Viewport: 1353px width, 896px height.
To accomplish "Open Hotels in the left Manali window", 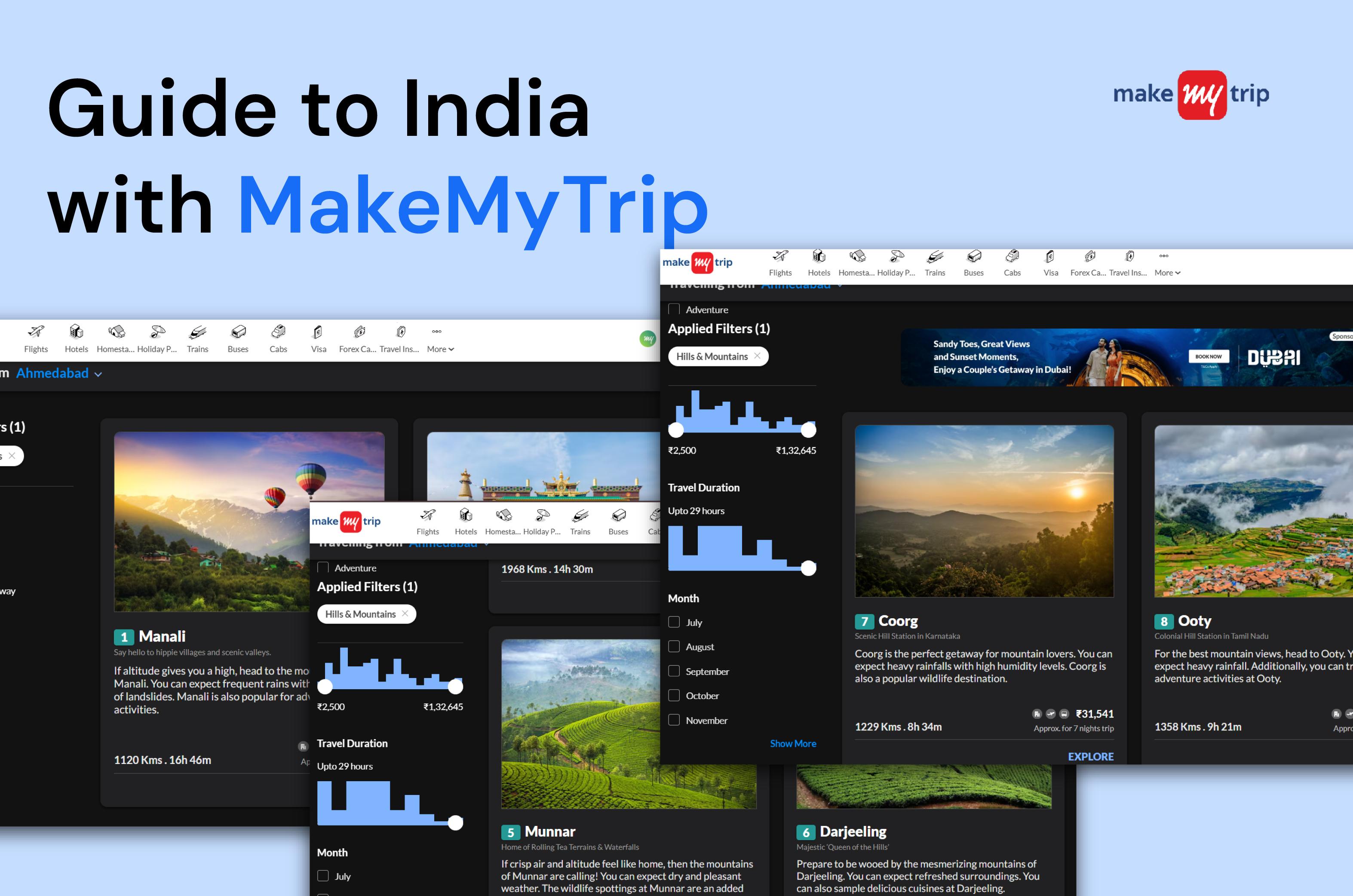I will 76,339.
